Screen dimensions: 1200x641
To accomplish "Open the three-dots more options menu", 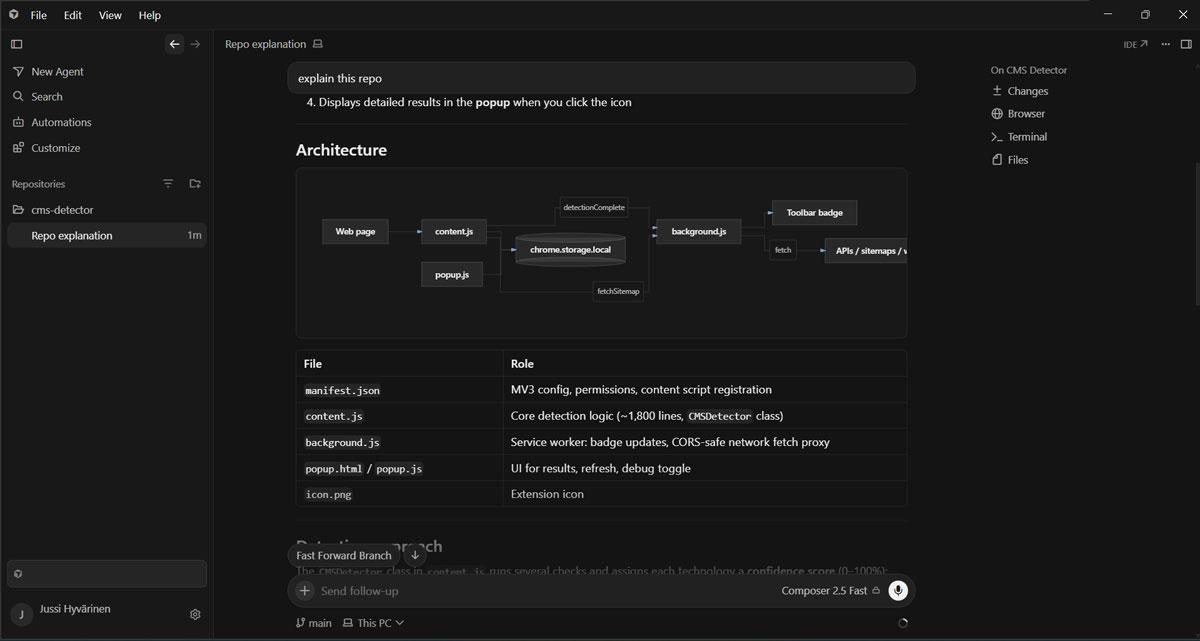I will 1165,44.
